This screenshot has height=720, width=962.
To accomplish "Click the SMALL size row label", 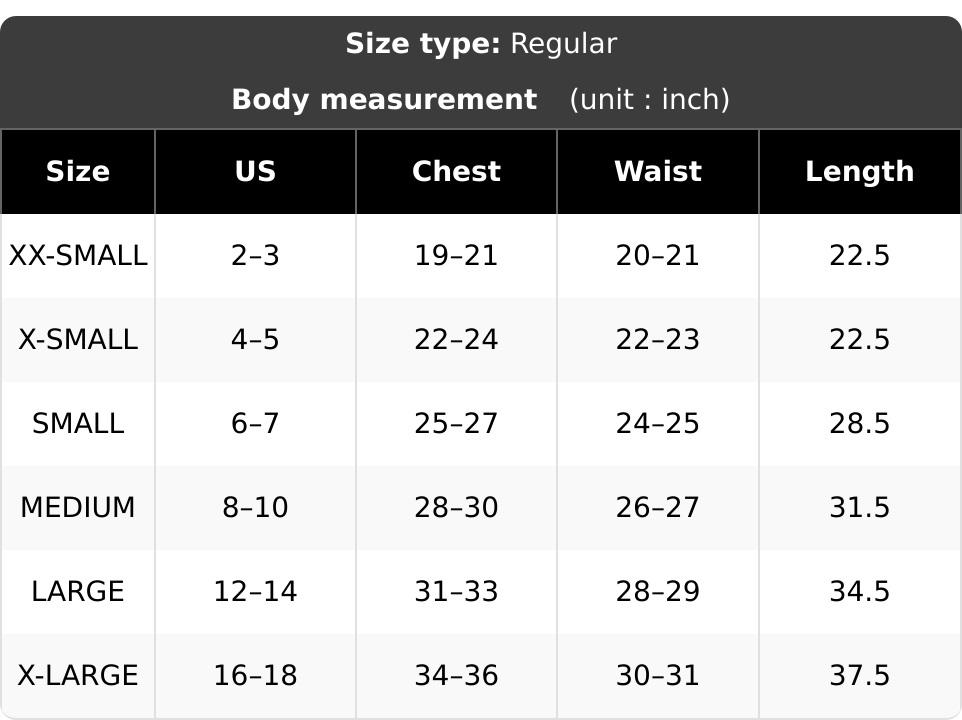I will pos(78,423).
